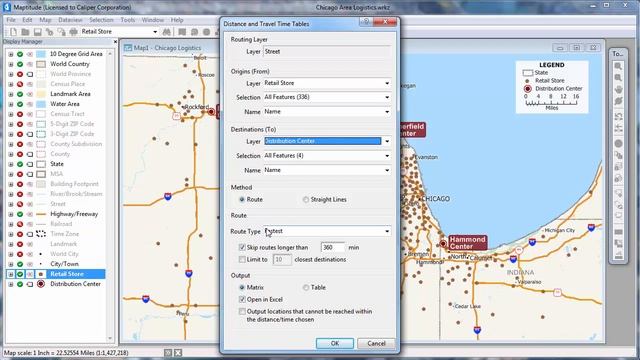
Task: Show the World Province layer
Action: click(x=20, y=74)
